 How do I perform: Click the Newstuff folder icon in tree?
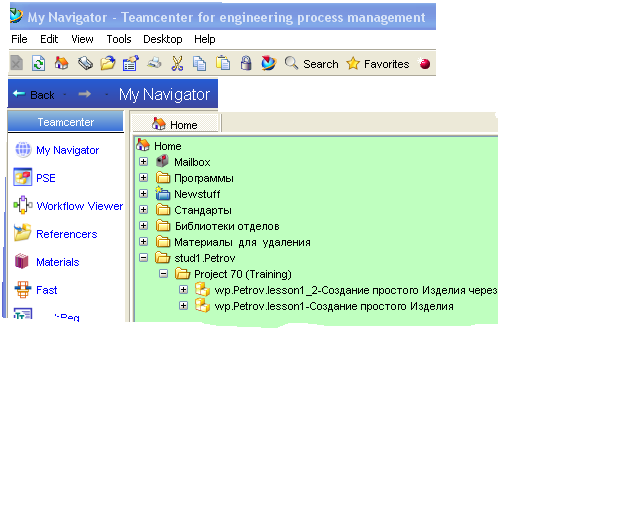pyautogui.click(x=162, y=193)
